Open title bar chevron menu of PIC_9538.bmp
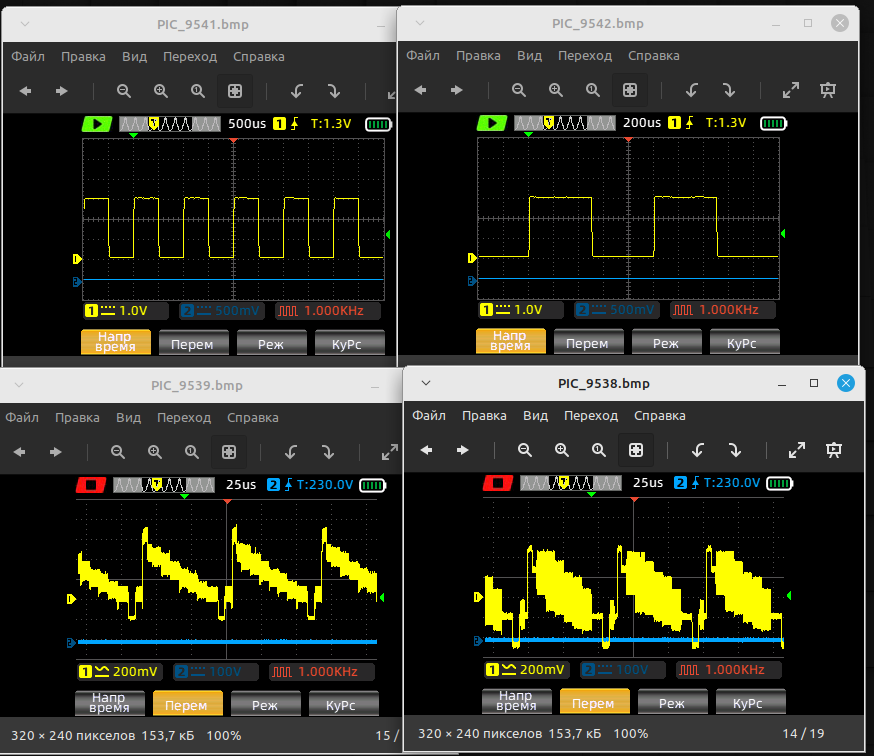Screen dimensions: 874x756 (426, 383)
